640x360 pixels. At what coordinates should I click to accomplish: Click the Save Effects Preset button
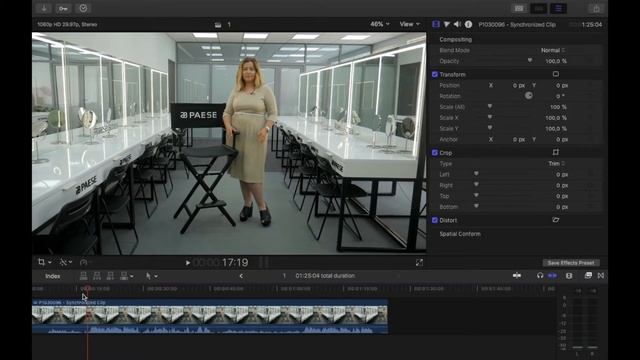(x=571, y=262)
